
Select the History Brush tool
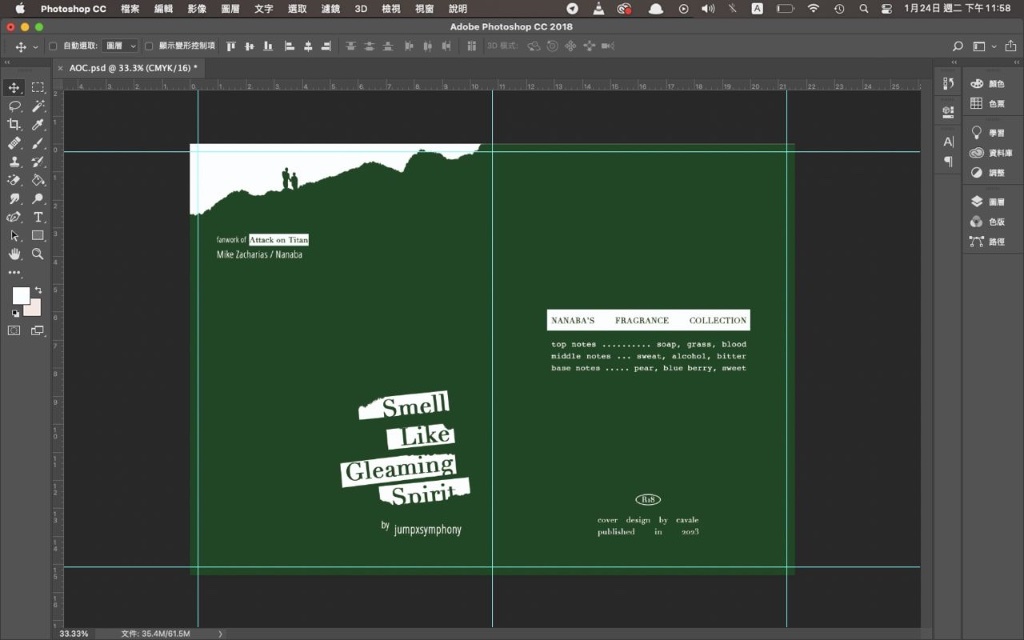pos(38,161)
